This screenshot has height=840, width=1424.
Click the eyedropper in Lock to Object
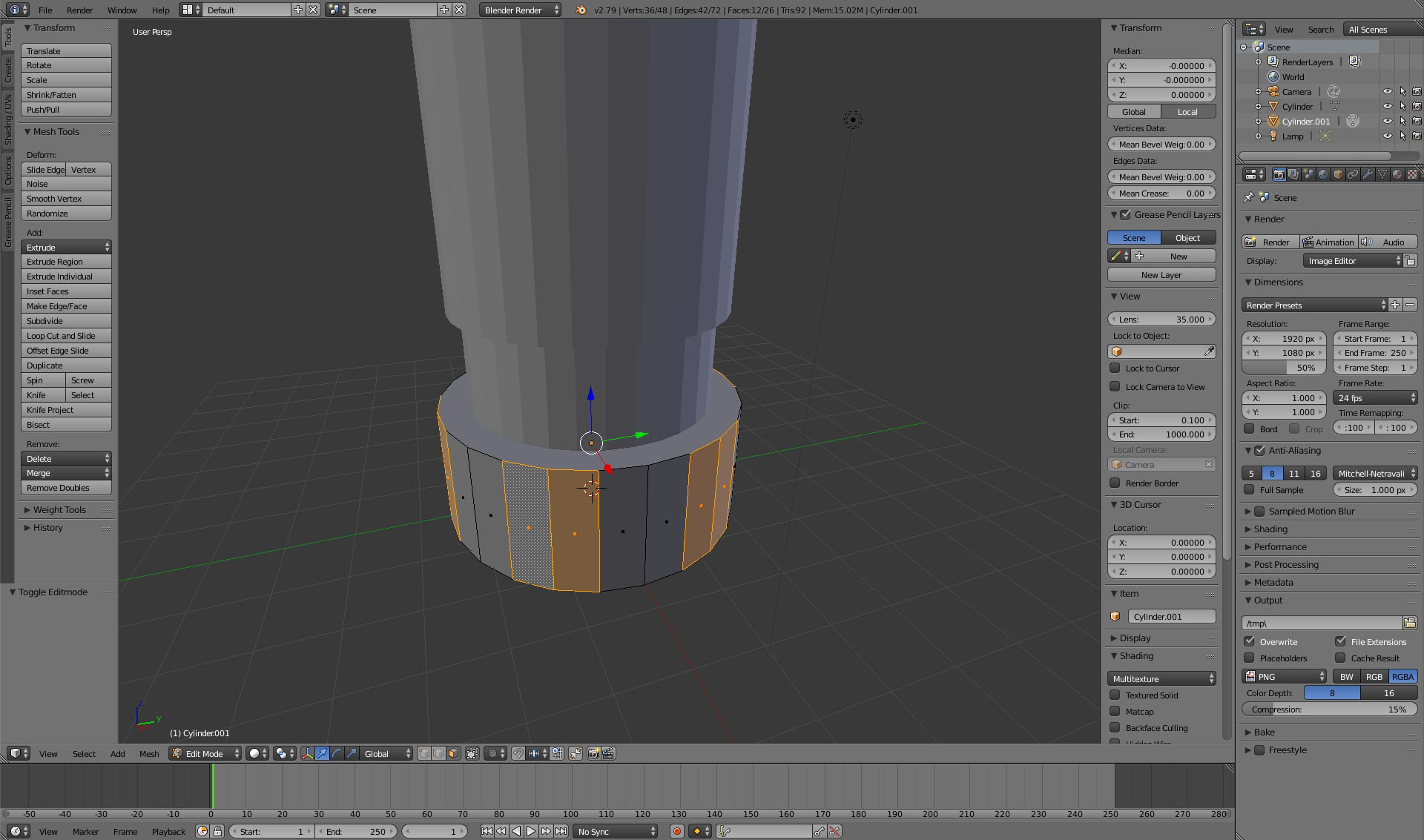point(1209,351)
